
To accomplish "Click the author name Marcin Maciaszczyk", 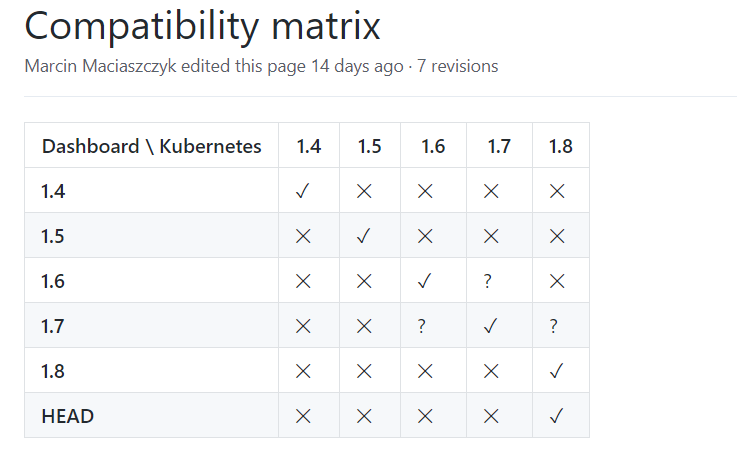I will (101, 66).
